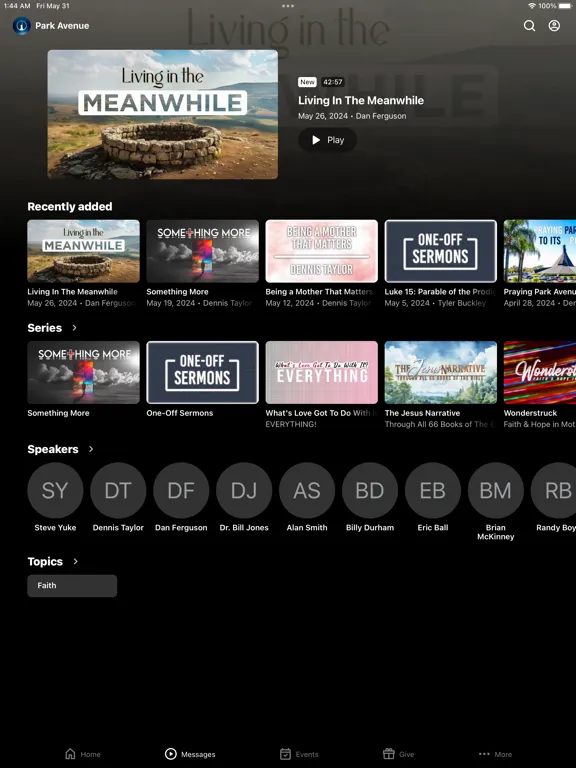Open the Something More series

pyautogui.click(x=83, y=373)
